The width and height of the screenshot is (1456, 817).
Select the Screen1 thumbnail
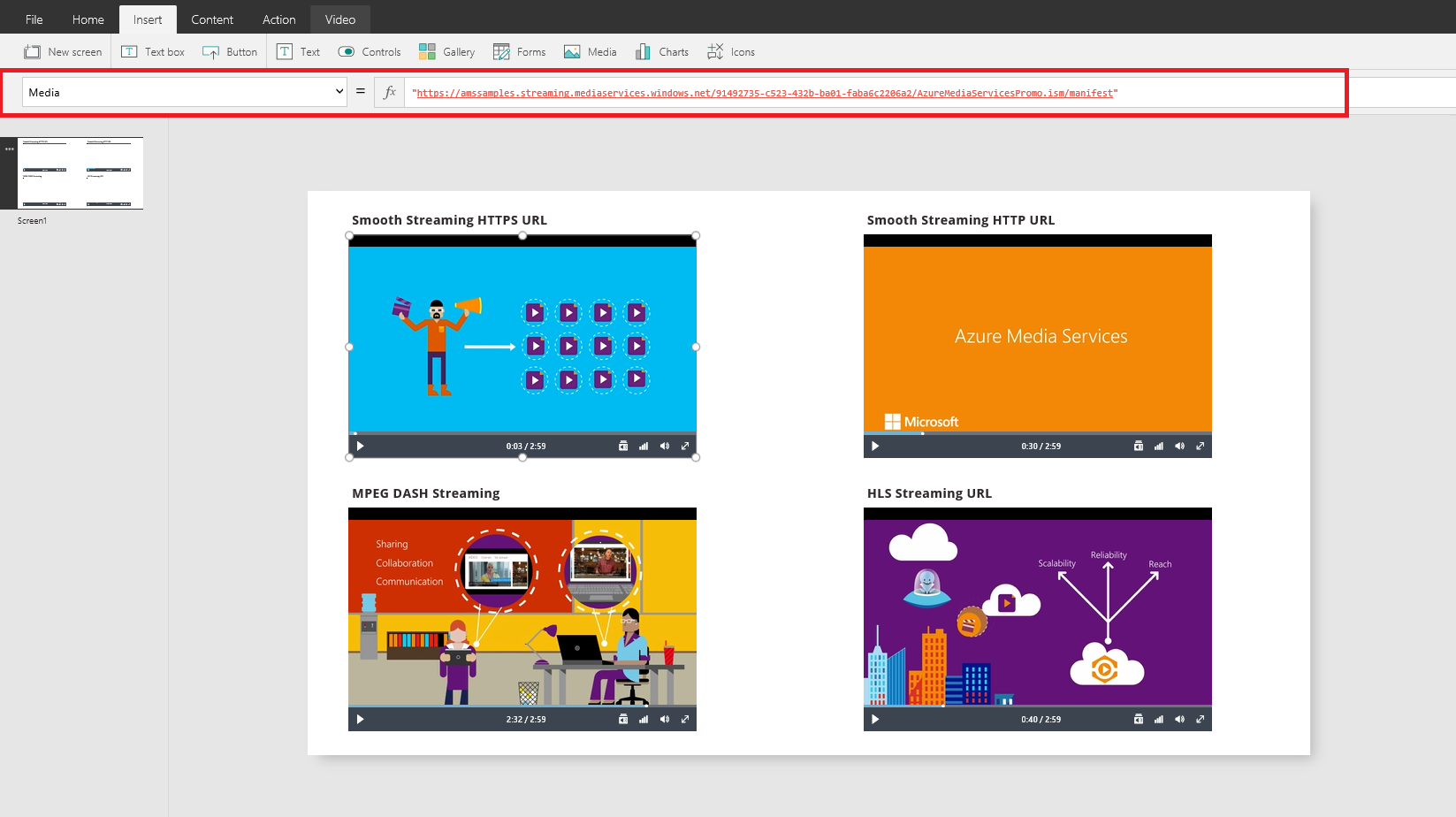pos(80,173)
